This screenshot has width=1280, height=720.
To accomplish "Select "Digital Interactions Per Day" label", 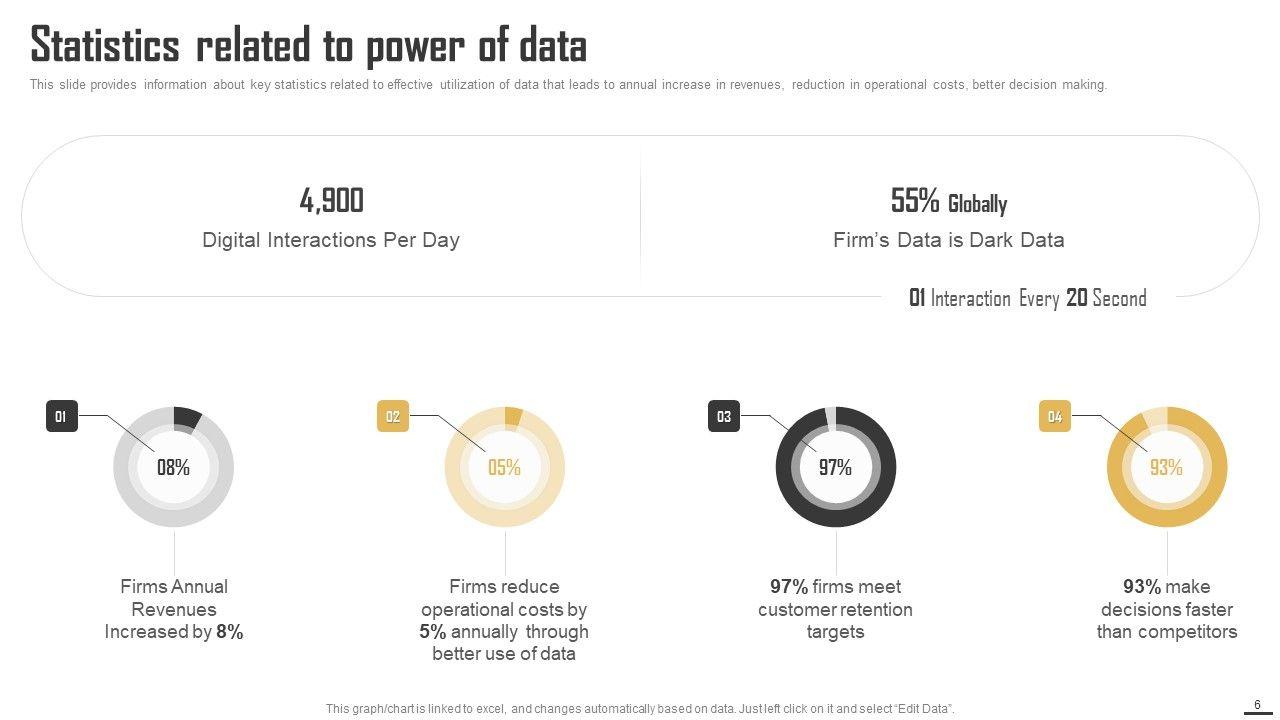I will (x=331, y=240).
